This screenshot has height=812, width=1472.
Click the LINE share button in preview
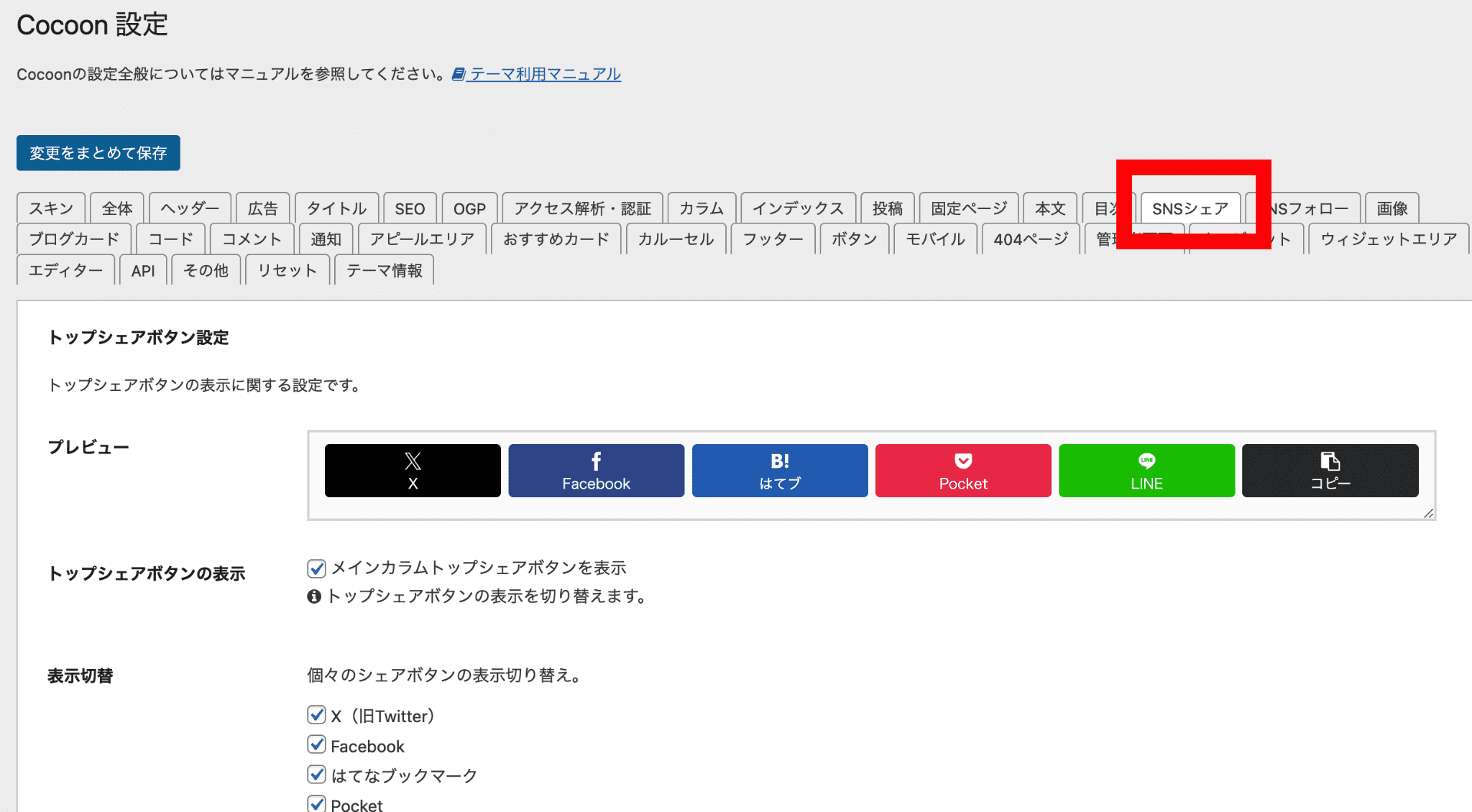(x=1146, y=471)
